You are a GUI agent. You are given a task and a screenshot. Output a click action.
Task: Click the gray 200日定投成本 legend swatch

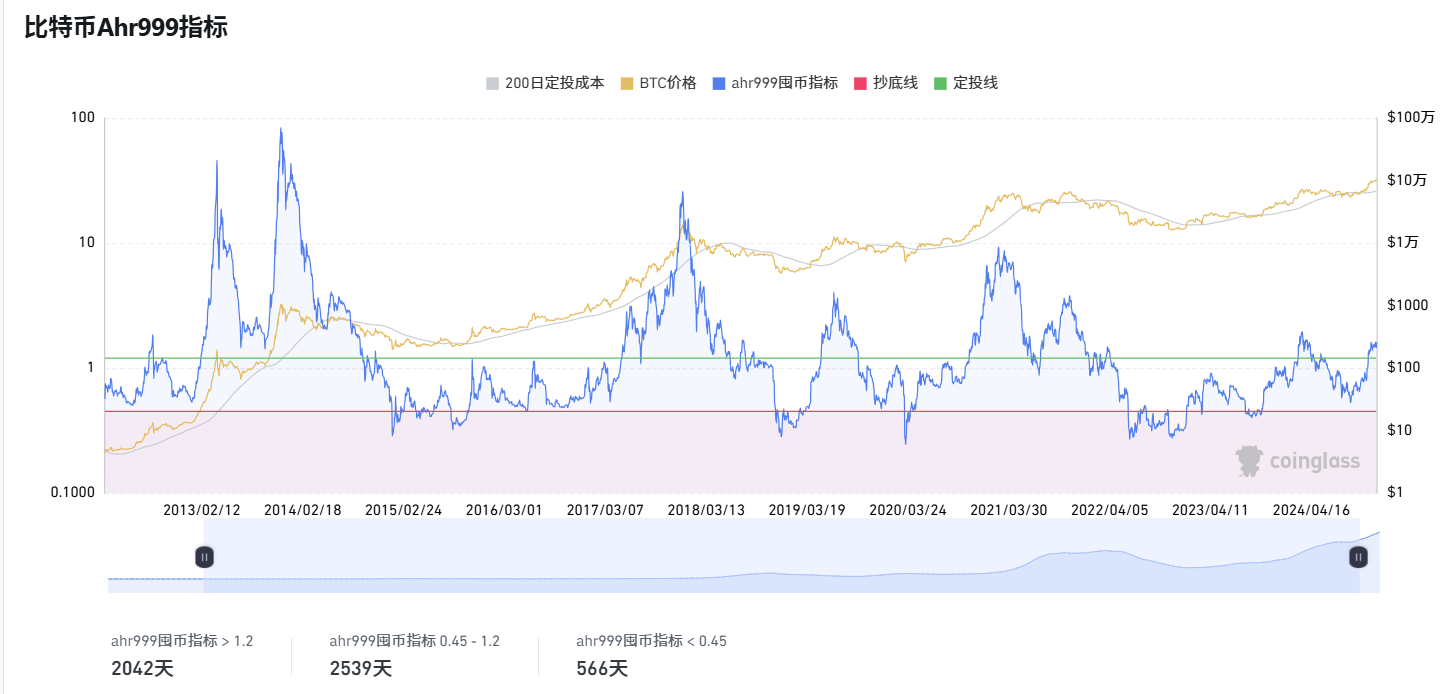pos(491,83)
